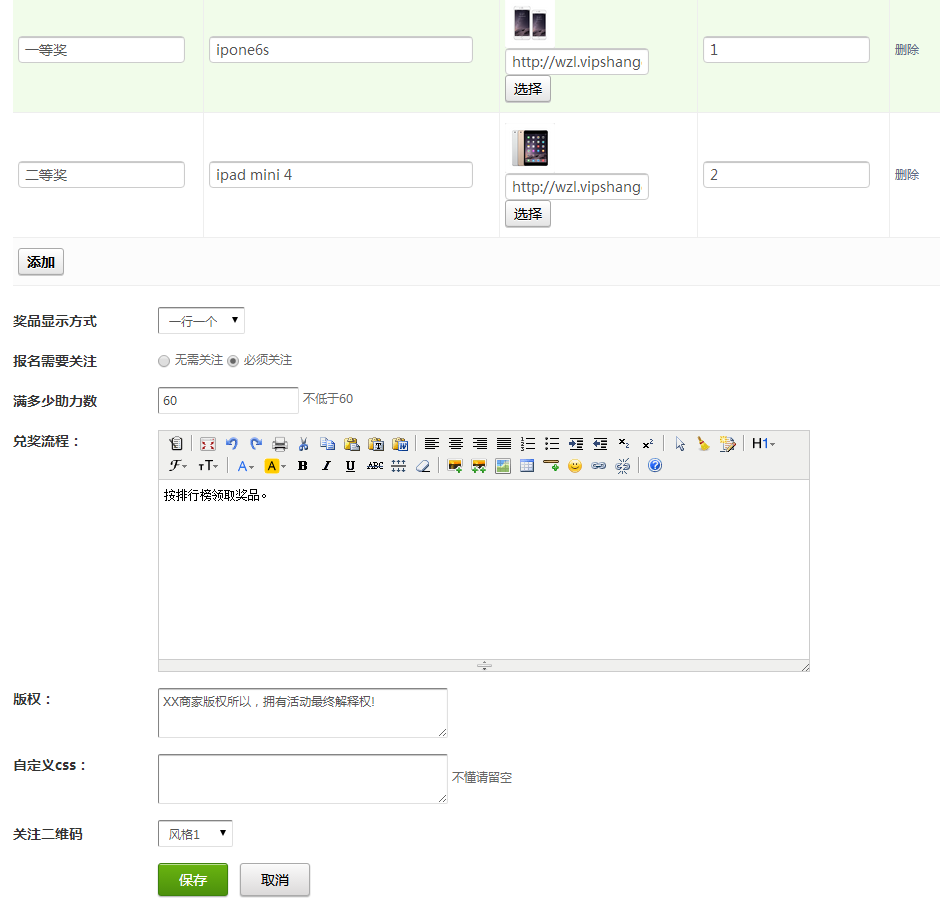The image size is (940, 911).
Task: Toggle bold formatting in editor
Action: (x=302, y=466)
